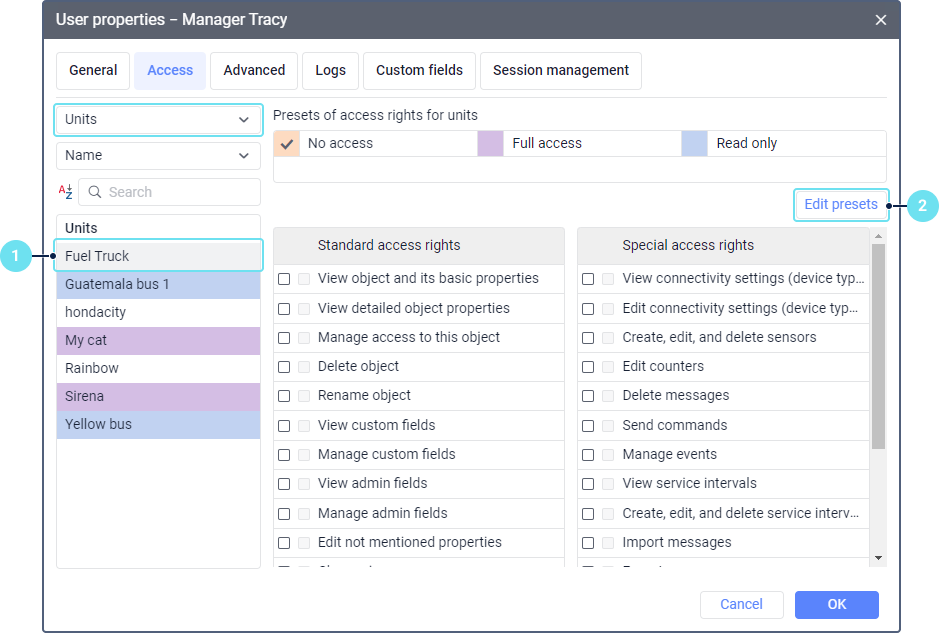Choose the blue Read only preset swatch
Image resolution: width=939 pixels, height=633 pixels.
694,143
